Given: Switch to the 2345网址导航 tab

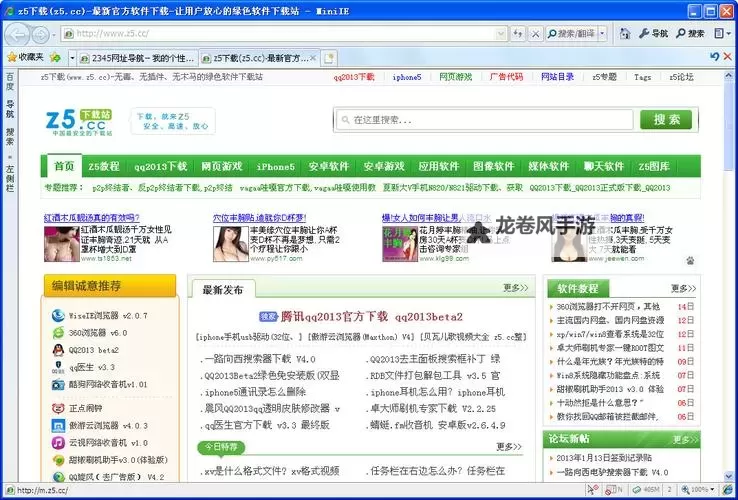Looking at the screenshot, I should pyautogui.click(x=137, y=58).
